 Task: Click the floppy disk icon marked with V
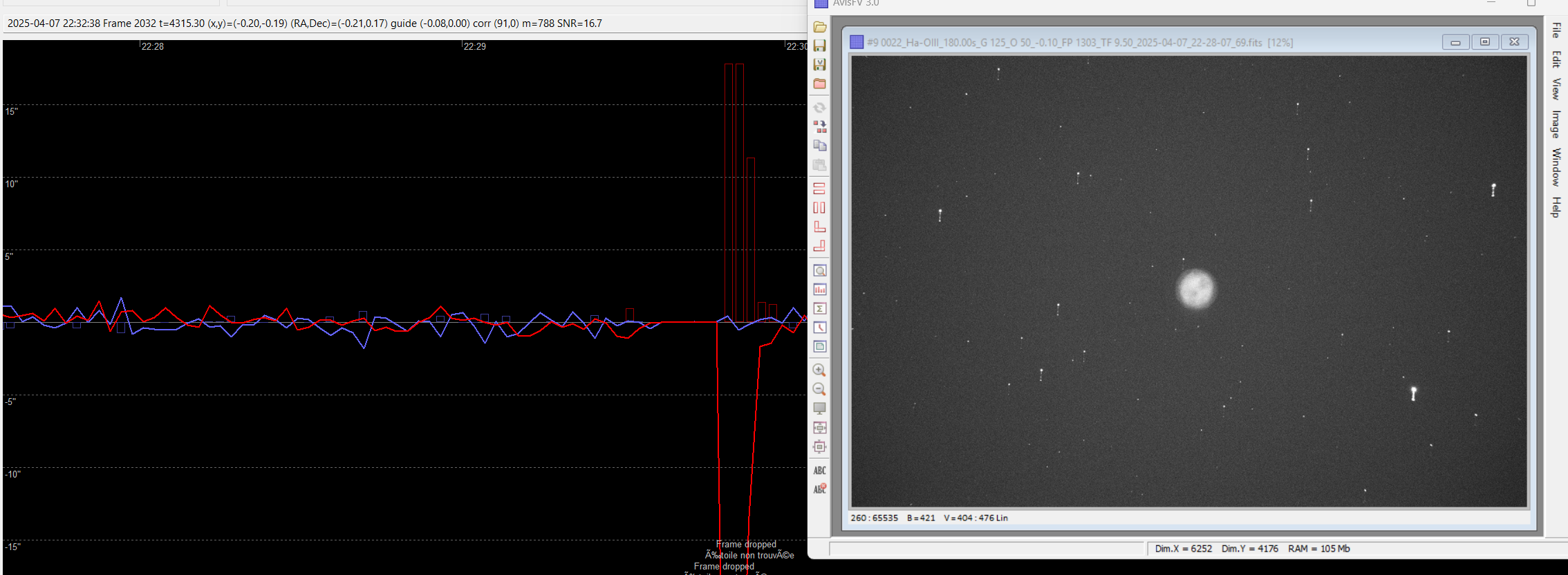pos(819,64)
